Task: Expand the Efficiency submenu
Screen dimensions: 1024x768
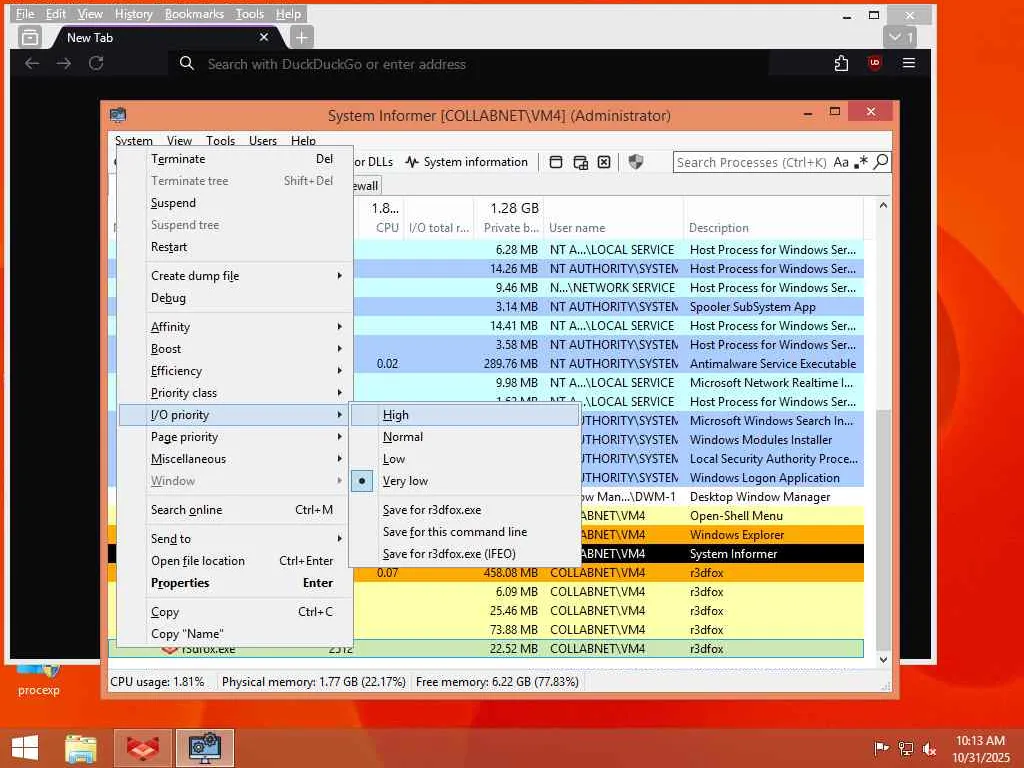Action: [235, 371]
